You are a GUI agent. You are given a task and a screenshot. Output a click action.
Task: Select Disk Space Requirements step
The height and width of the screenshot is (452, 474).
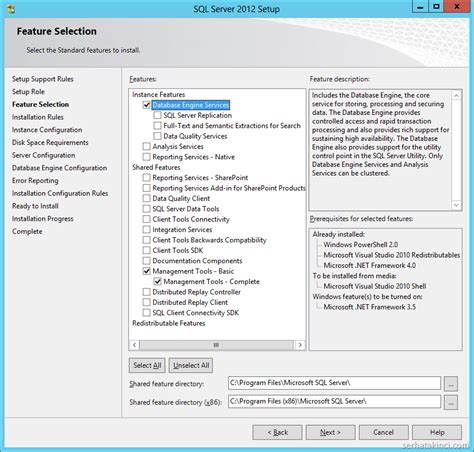(50, 142)
